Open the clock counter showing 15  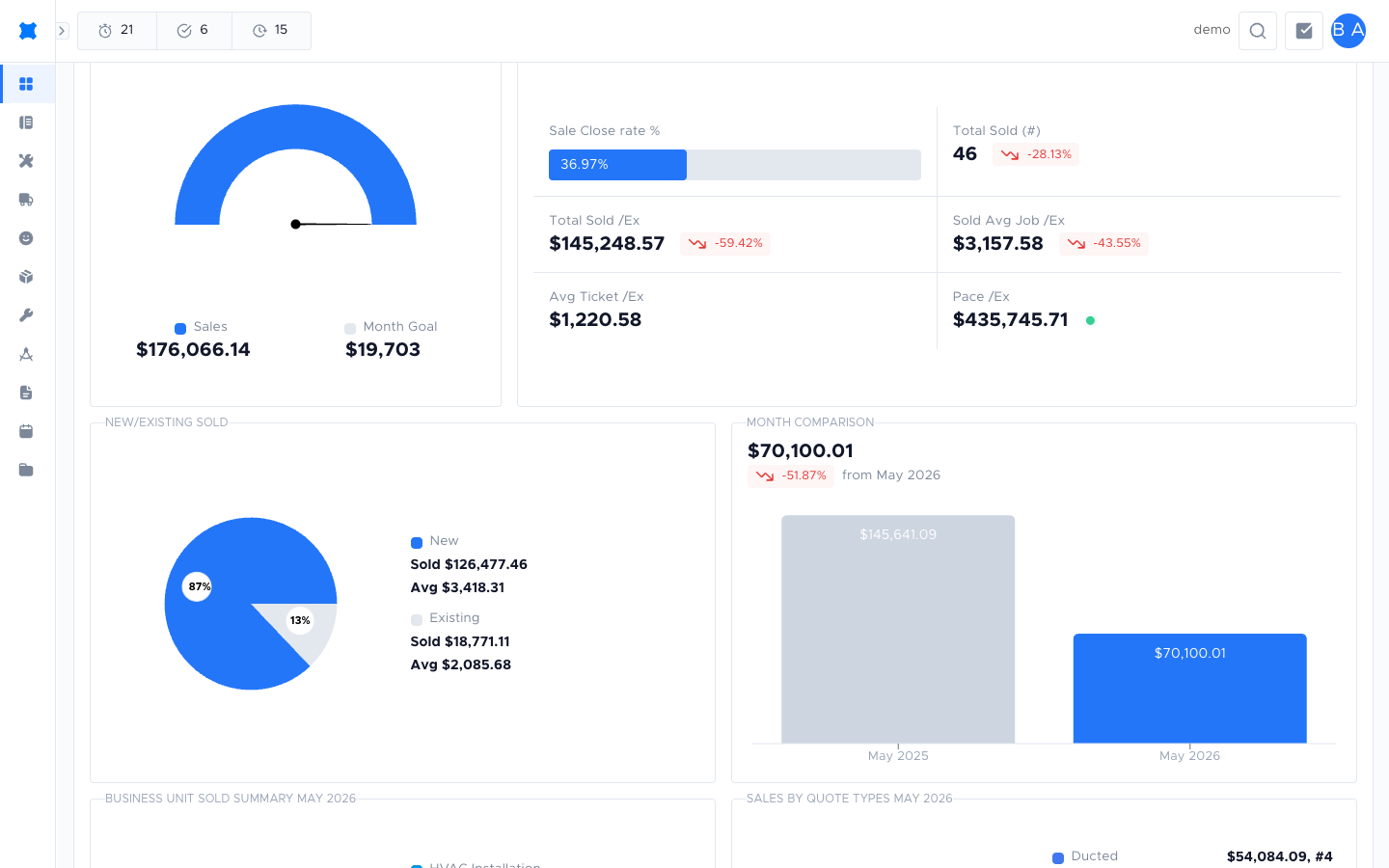point(271,31)
